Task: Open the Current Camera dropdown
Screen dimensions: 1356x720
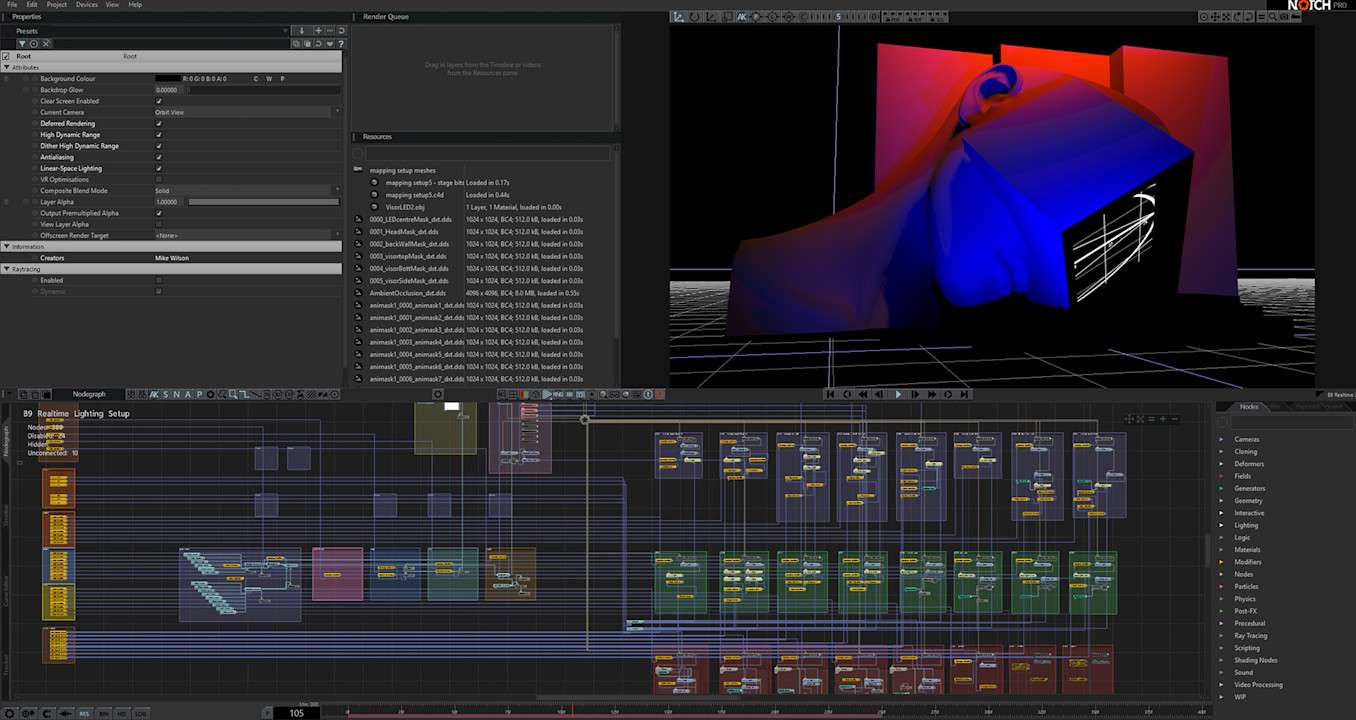Action: pos(247,112)
